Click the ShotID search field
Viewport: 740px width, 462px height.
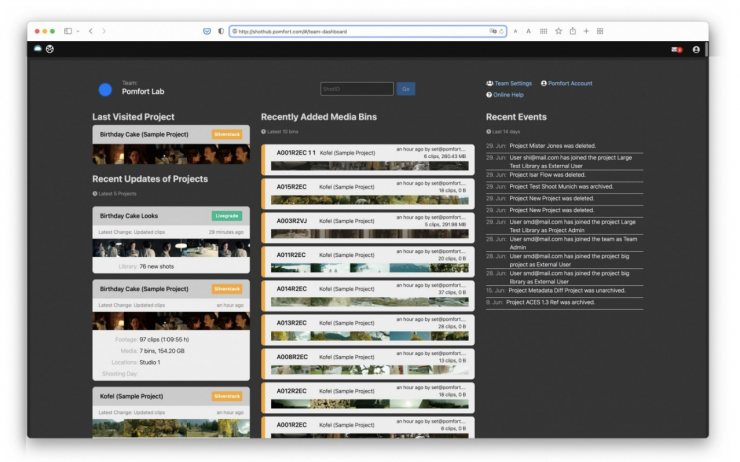coord(357,89)
